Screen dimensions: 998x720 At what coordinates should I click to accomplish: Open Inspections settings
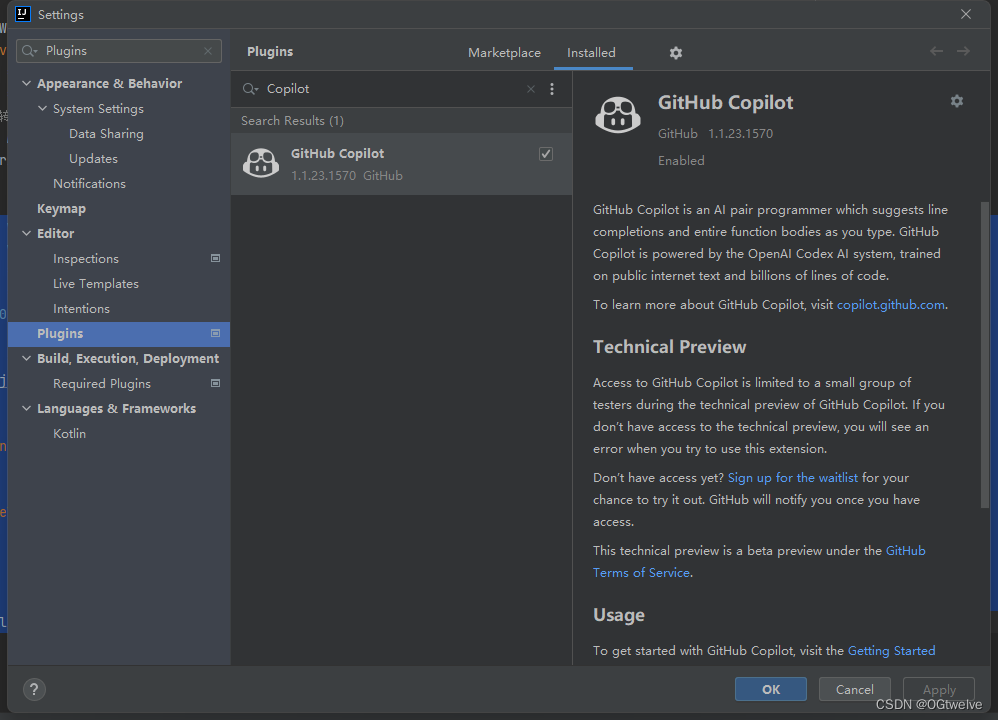click(x=86, y=258)
